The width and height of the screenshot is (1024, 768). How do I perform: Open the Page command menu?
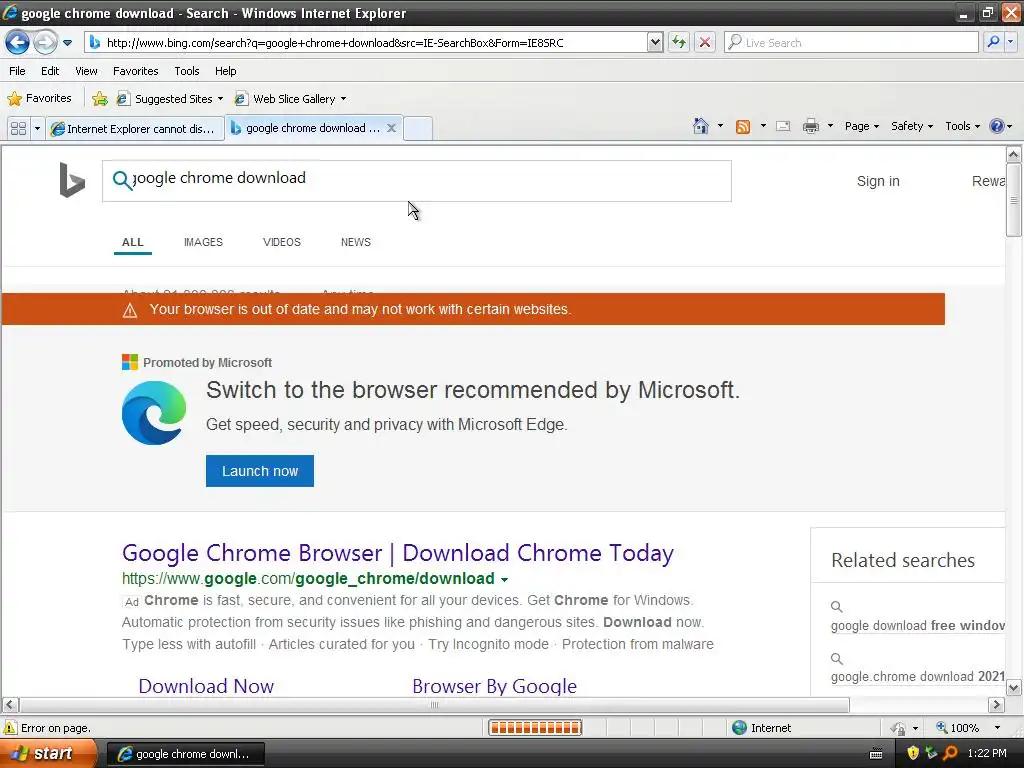(861, 126)
